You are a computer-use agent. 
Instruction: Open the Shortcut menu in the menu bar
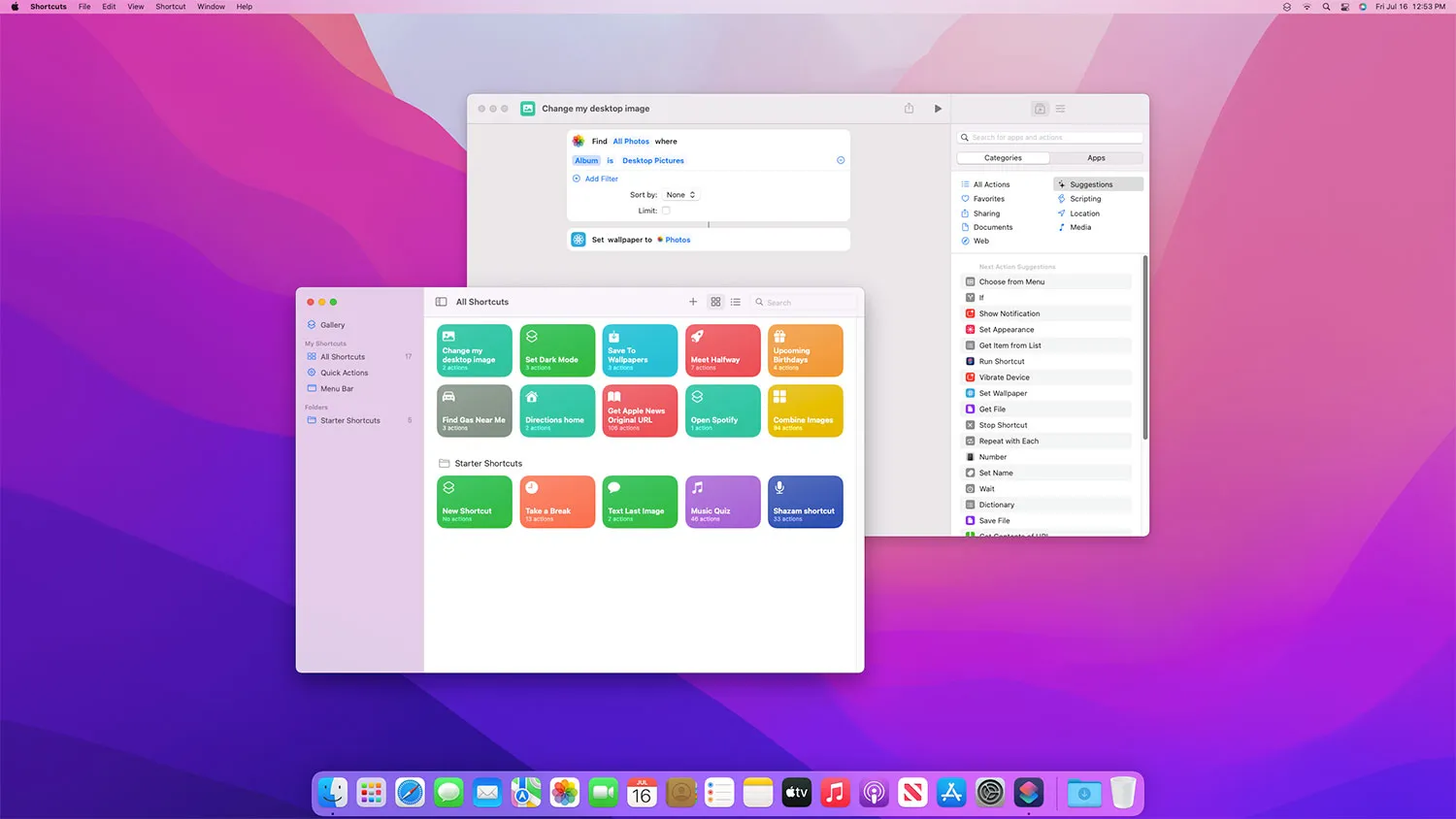[x=170, y=7]
